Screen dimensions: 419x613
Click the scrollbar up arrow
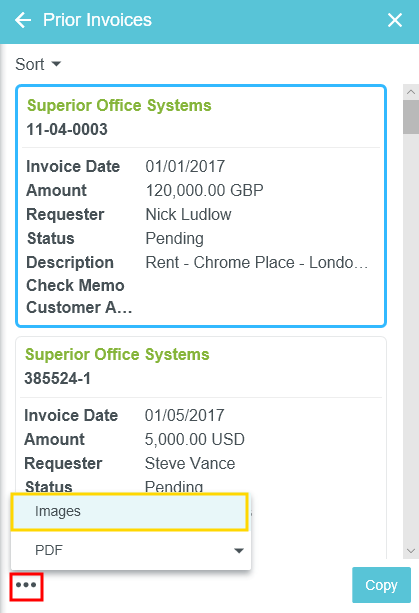(411, 92)
